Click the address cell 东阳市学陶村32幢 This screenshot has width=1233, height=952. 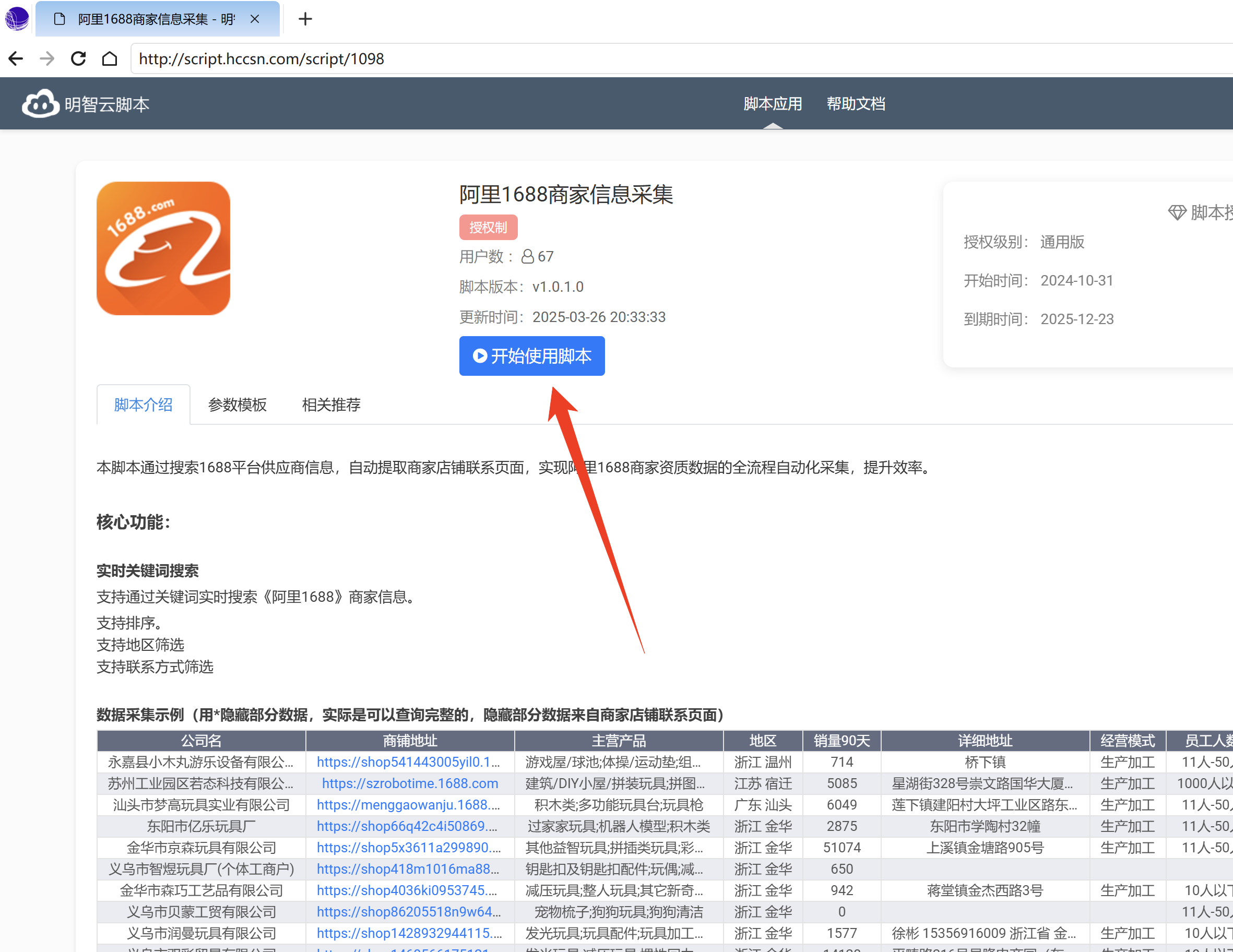(985, 826)
